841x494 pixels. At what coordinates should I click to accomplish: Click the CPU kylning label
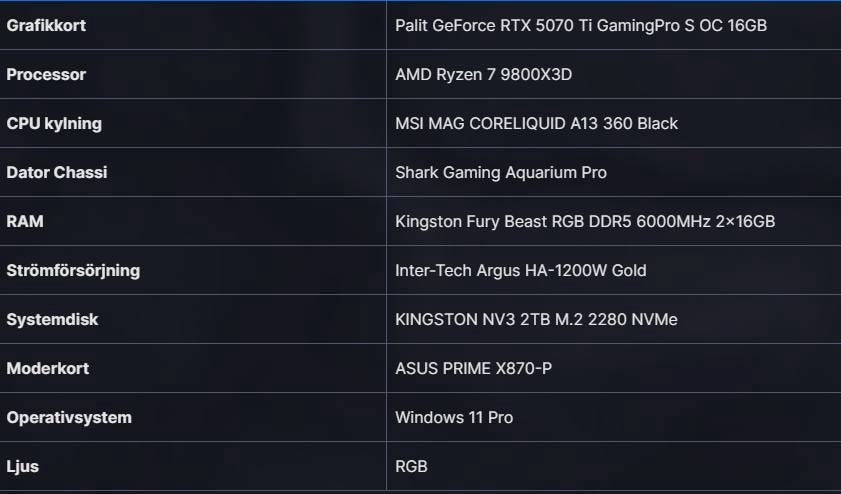click(54, 124)
